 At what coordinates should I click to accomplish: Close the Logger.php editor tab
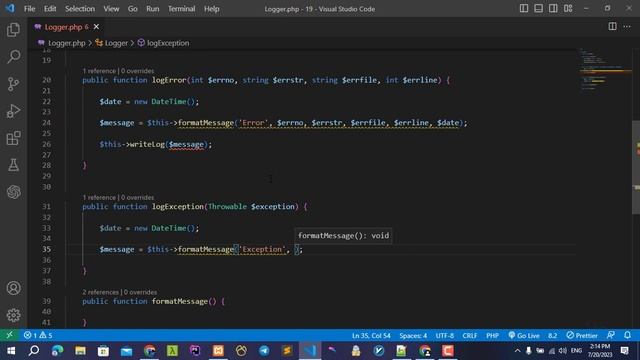(x=96, y=27)
